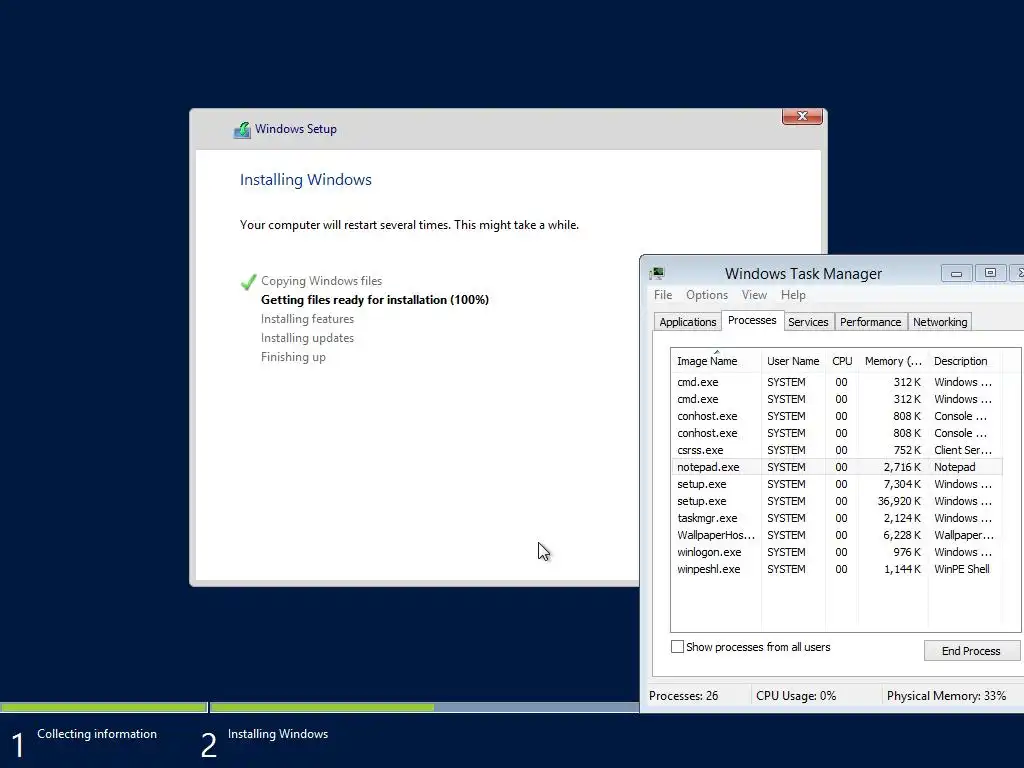Click the 2,716 K memory value
The width and height of the screenshot is (1024, 768).
coord(902,467)
